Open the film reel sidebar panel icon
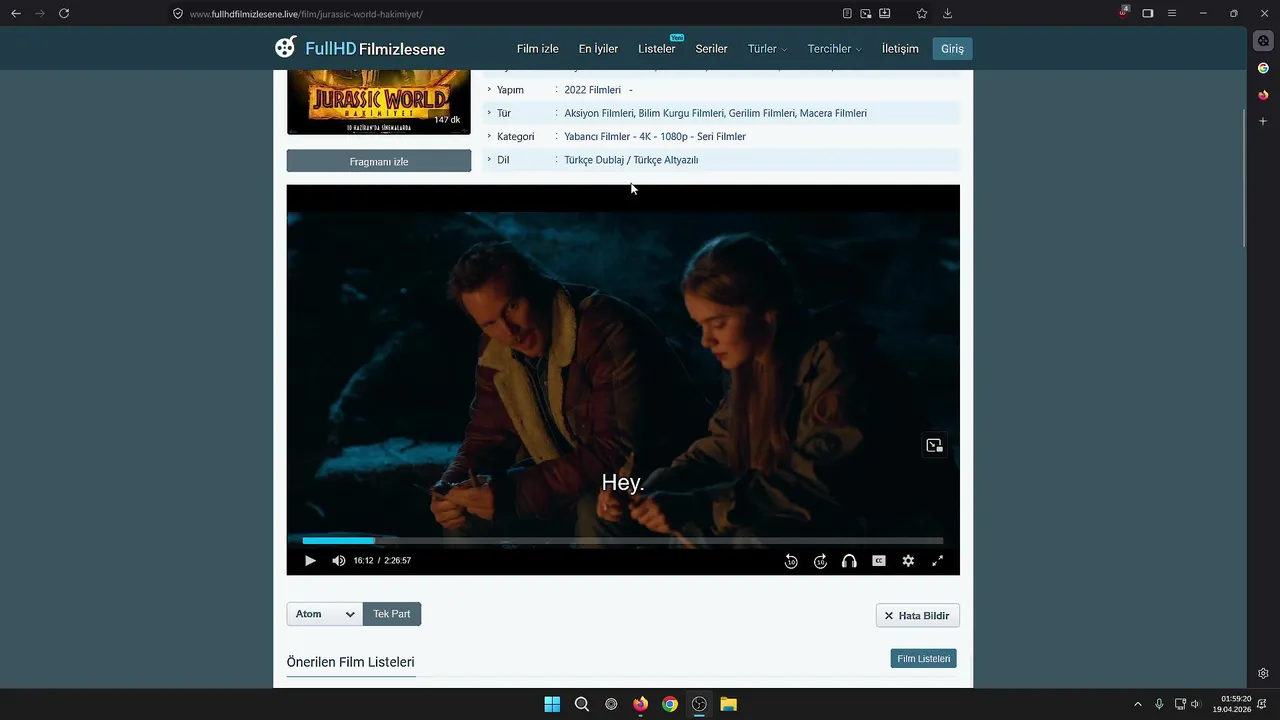The width and height of the screenshot is (1280, 720). click(x=1263, y=41)
